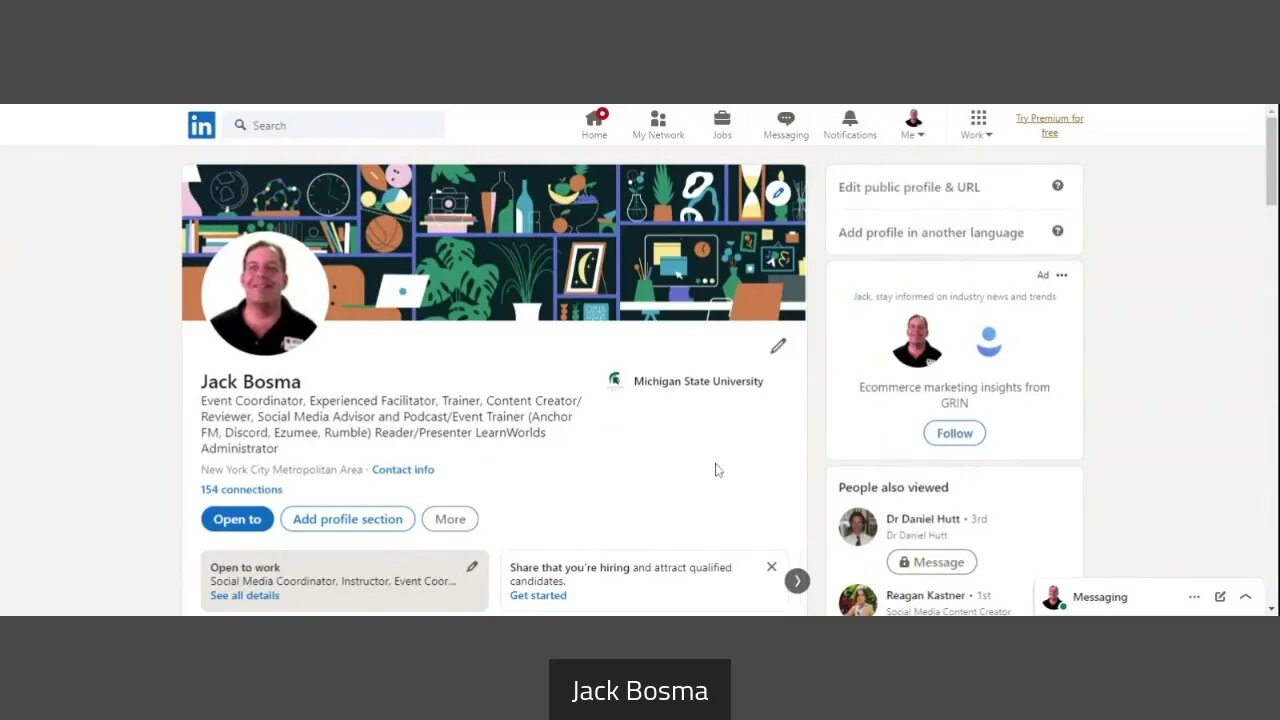Click the scrollbar down arrow

(x=1272, y=608)
